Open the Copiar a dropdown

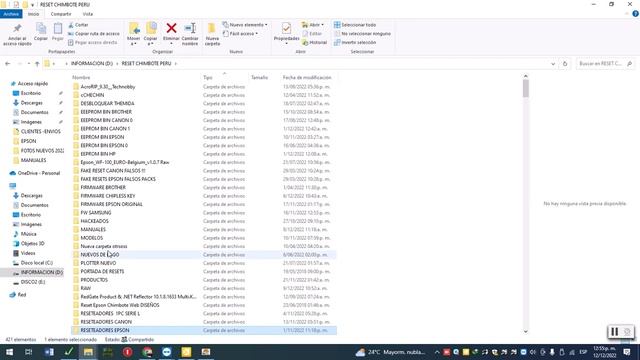pos(151,34)
